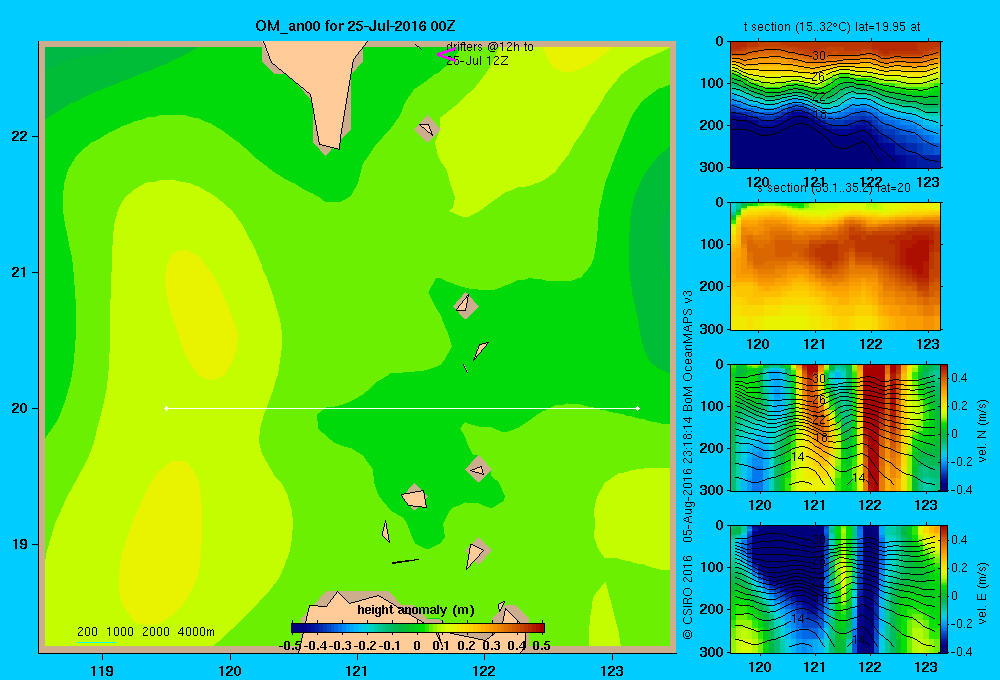
Task: Select the eastern endpoint of the white transect
Action: (638, 408)
